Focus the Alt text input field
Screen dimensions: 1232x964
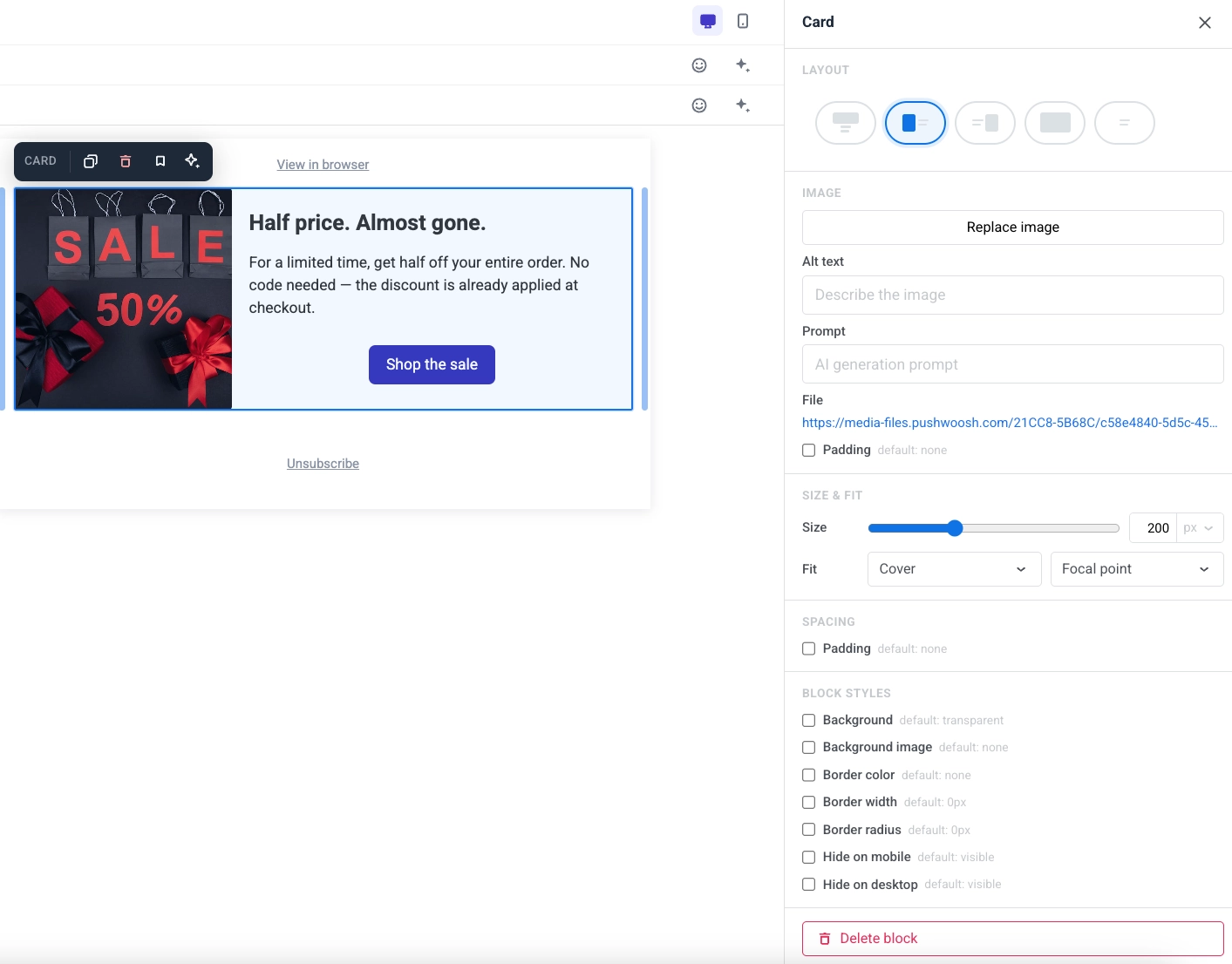[1013, 295]
